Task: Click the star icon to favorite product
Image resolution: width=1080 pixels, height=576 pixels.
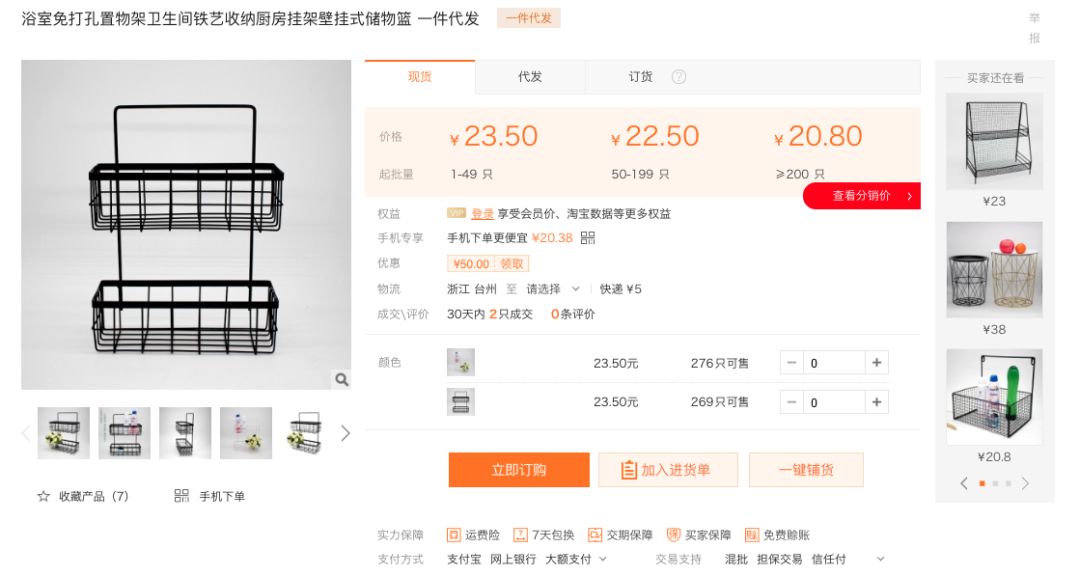Action: [x=43, y=496]
